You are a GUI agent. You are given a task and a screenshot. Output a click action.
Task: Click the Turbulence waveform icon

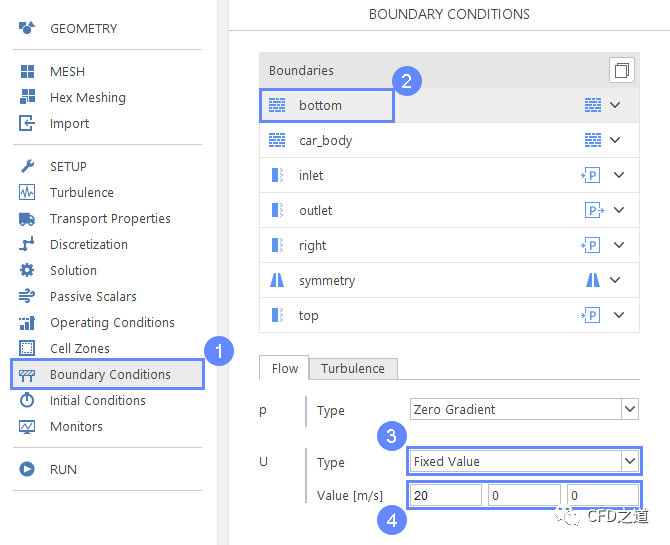click(28, 192)
